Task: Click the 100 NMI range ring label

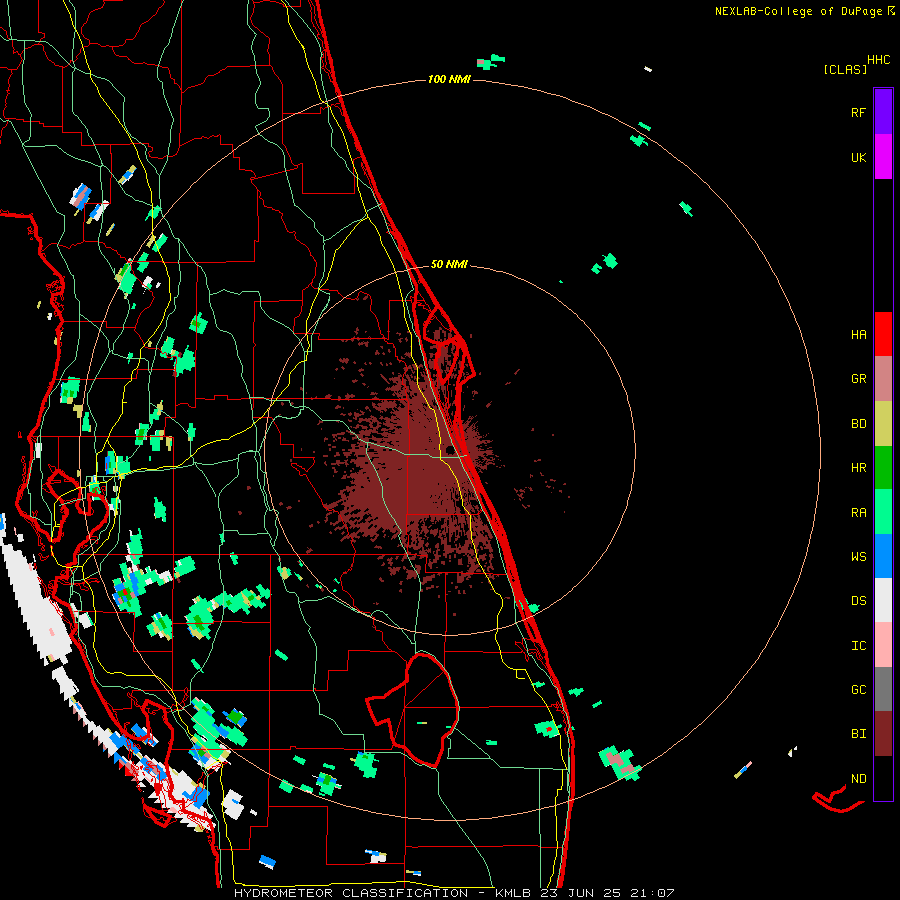Action: coord(449,79)
